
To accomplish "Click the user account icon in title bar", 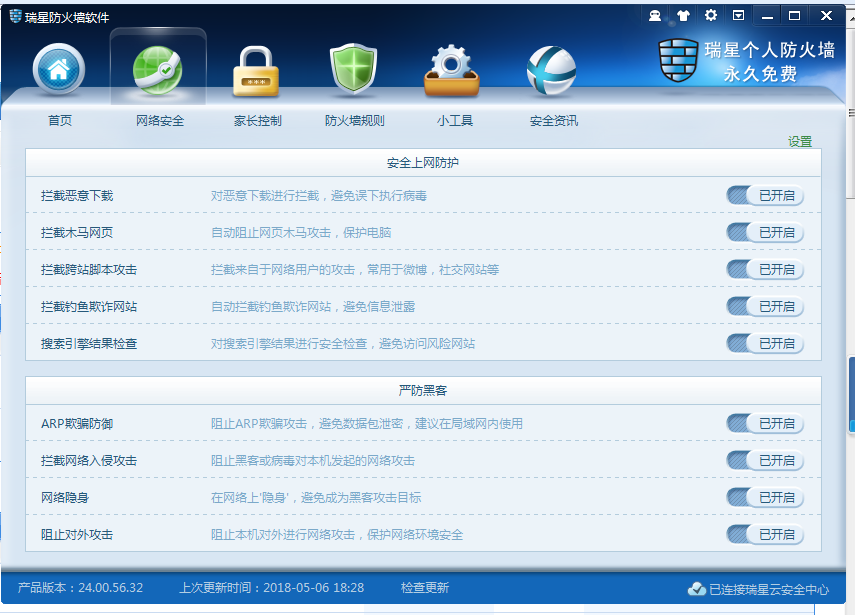I will click(x=655, y=16).
